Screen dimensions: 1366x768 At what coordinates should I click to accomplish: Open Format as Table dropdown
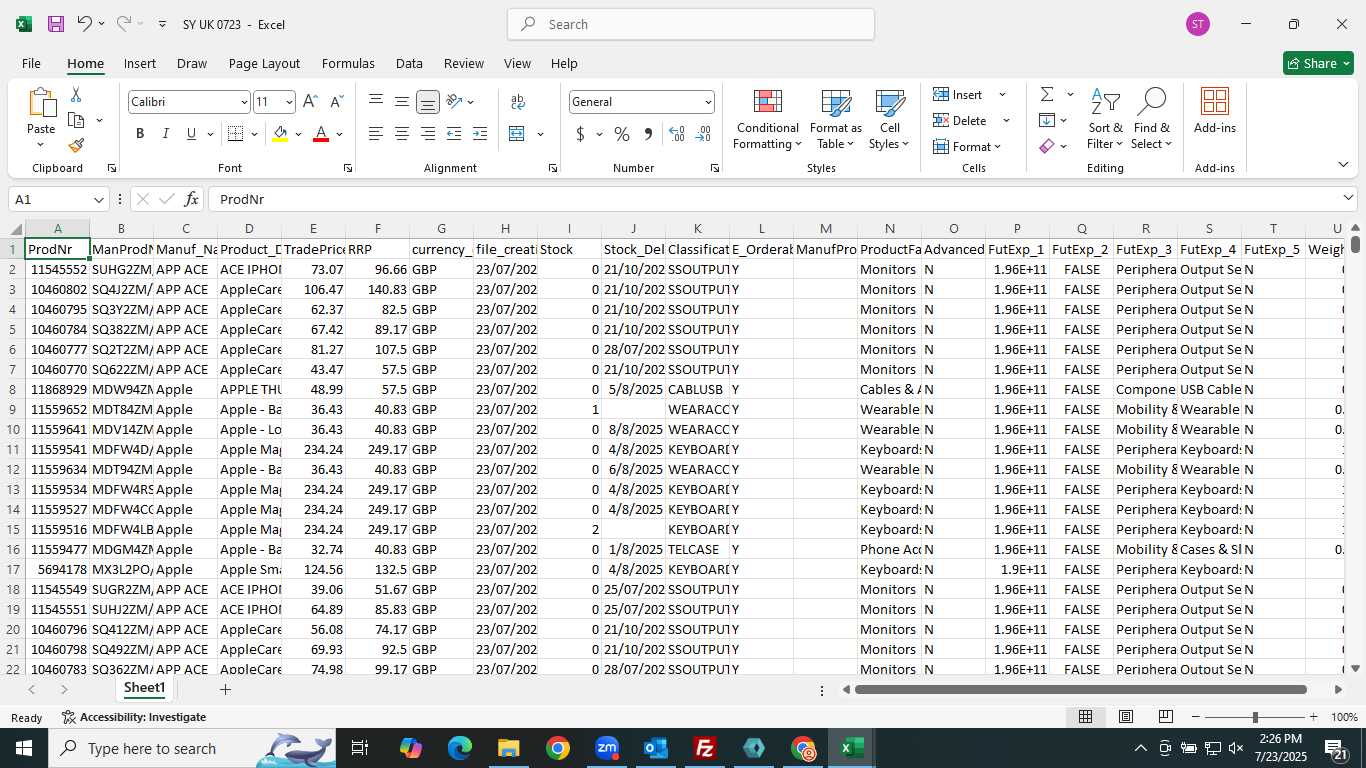click(835, 119)
